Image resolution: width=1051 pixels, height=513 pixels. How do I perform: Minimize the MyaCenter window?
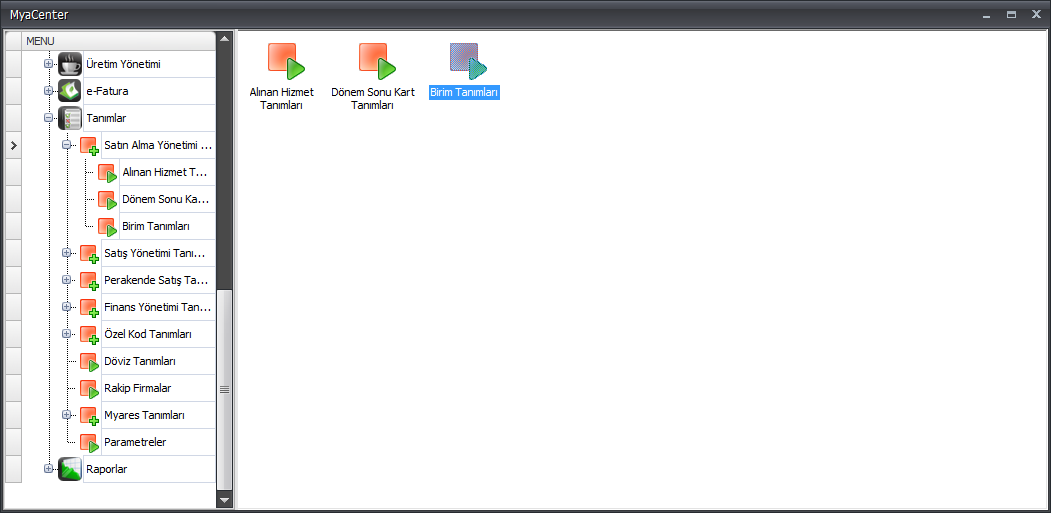(x=985, y=15)
